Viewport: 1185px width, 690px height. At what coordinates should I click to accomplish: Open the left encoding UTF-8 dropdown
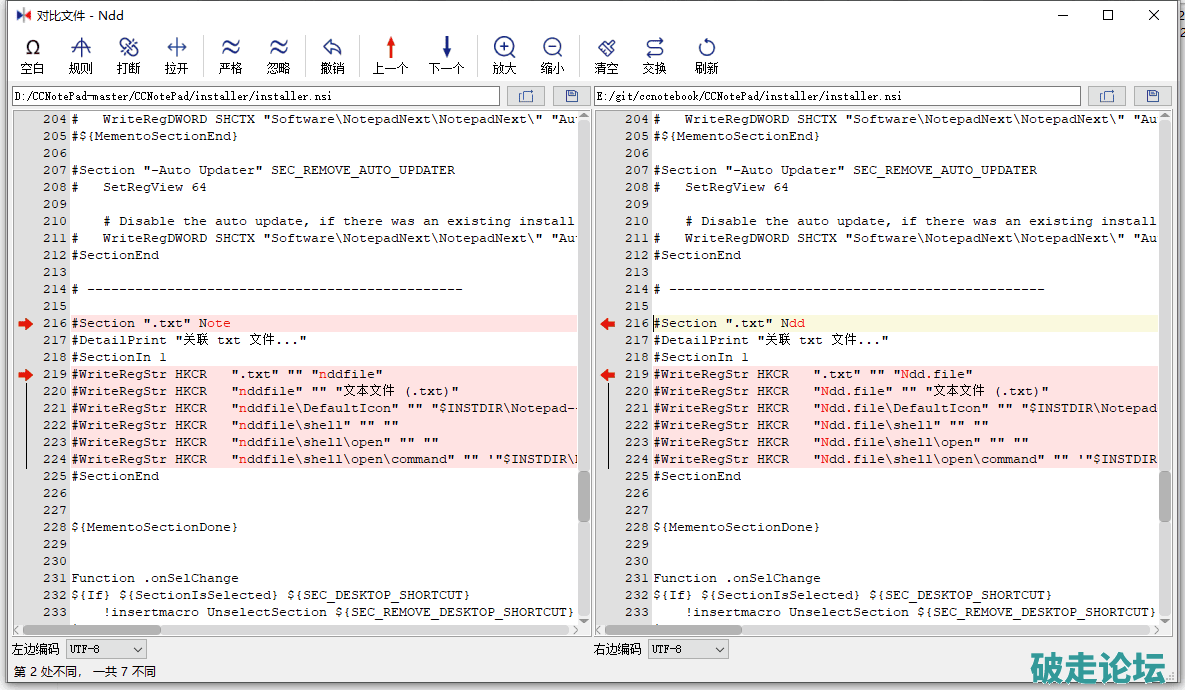(106, 649)
